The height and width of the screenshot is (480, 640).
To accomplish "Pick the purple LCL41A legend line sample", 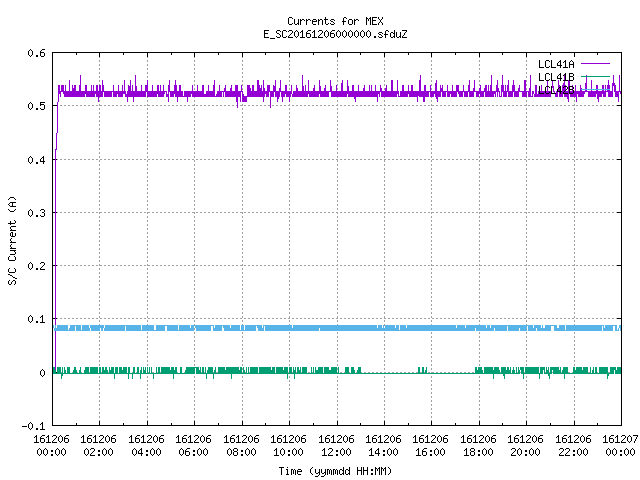I will pyautogui.click(x=595, y=64).
